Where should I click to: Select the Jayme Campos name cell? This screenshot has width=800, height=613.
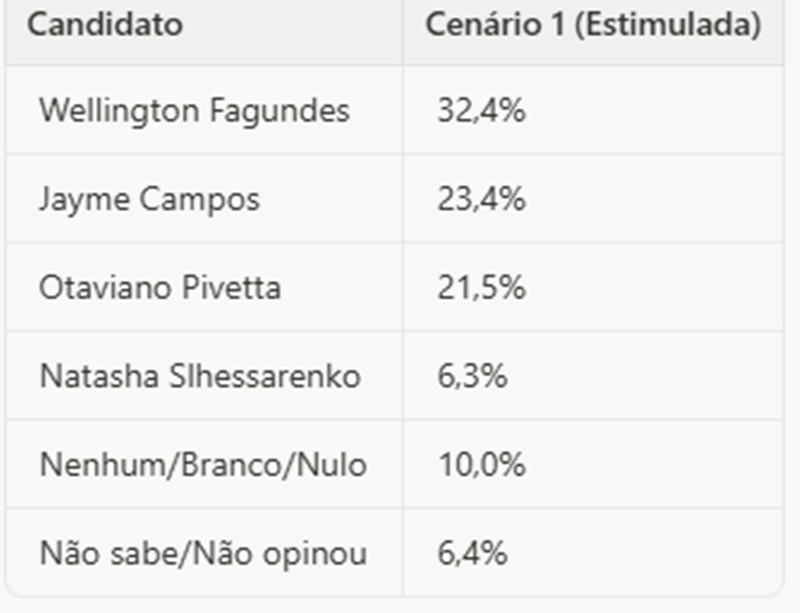[x=149, y=199]
